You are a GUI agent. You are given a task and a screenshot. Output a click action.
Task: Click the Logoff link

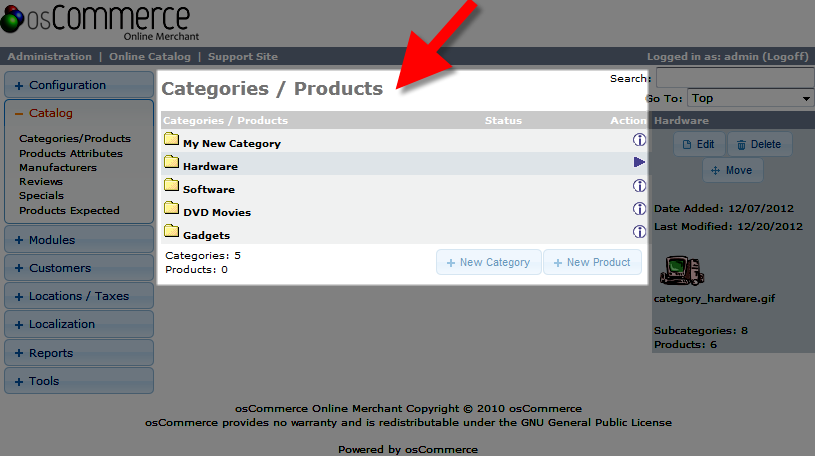(784, 57)
